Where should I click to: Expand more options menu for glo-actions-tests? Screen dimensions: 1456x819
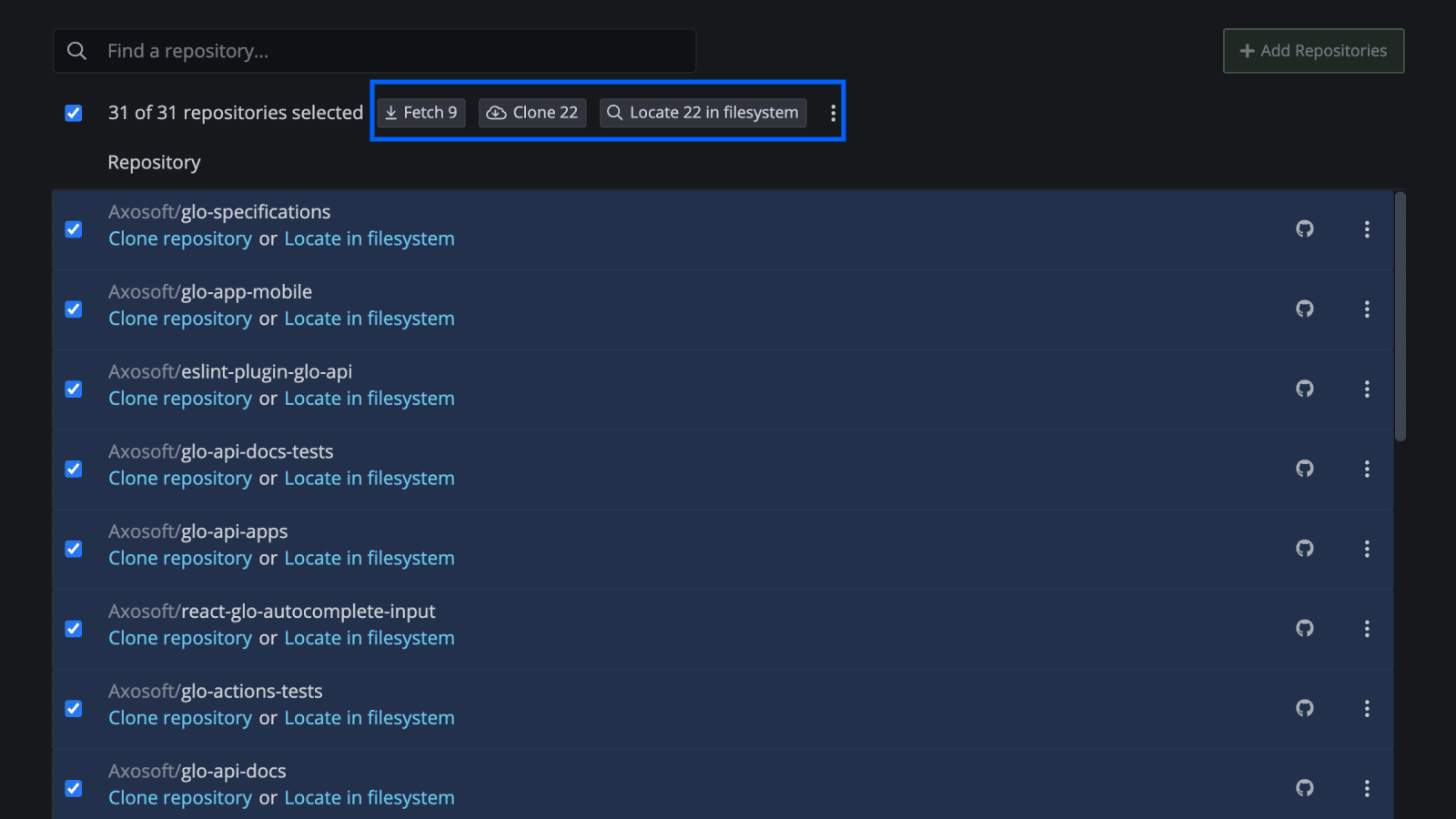click(x=1367, y=708)
